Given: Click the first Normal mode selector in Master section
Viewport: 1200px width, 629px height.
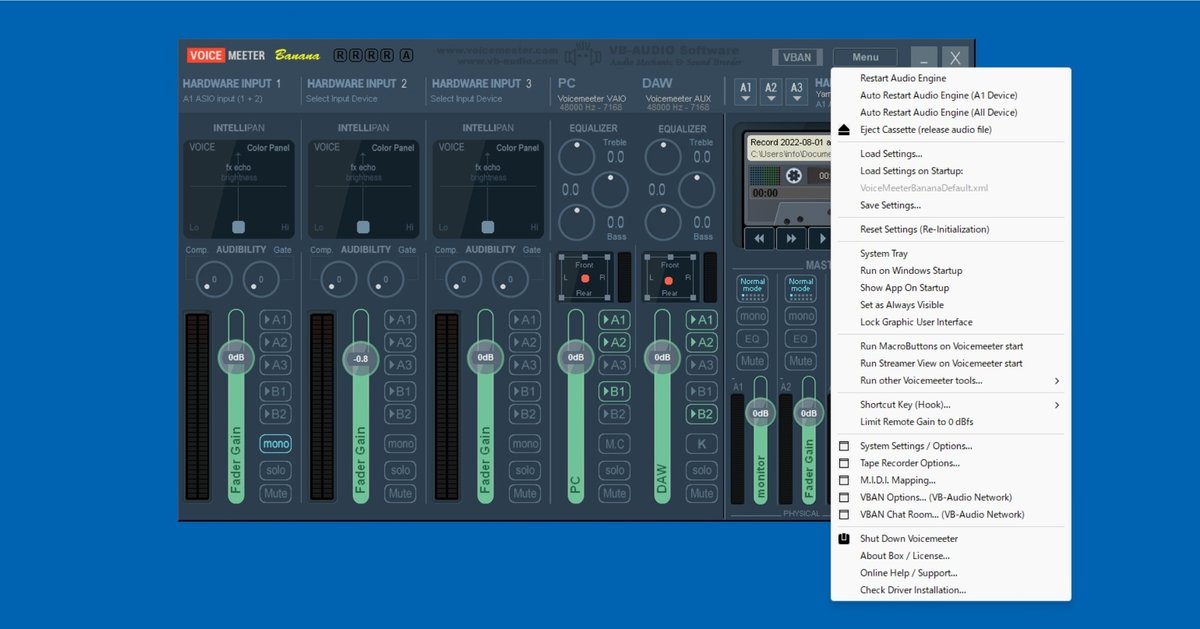Looking at the screenshot, I should 753,289.
